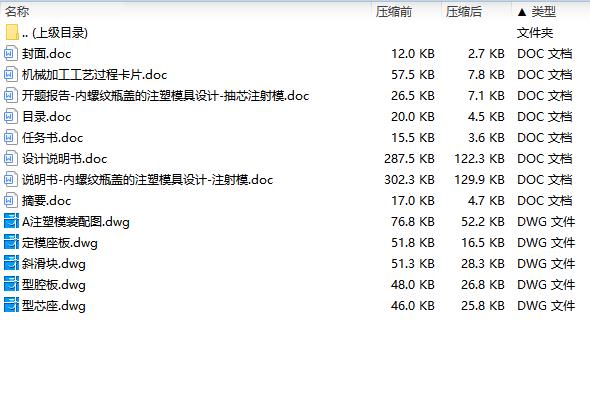This screenshot has height=408, width=590.
Task: Select file name 机械加工工艺过程卡片.doc
Action: [94, 75]
